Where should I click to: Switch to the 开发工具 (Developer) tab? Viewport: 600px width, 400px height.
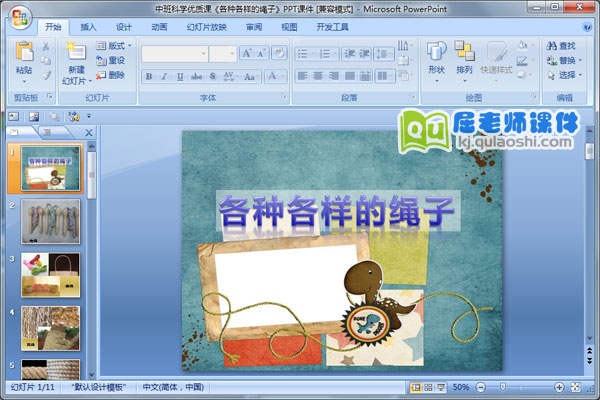pyautogui.click(x=332, y=27)
